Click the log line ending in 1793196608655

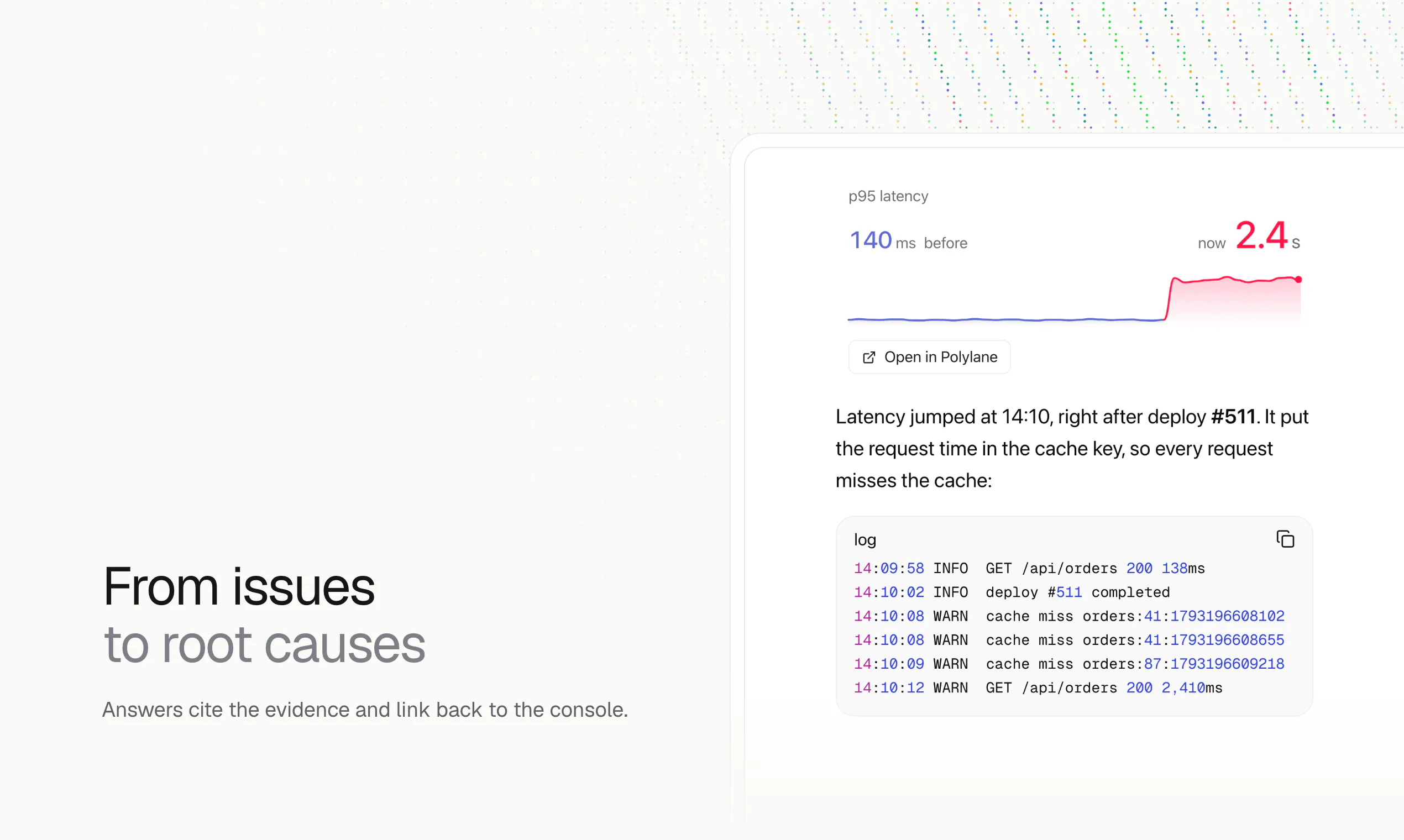click(x=1069, y=640)
